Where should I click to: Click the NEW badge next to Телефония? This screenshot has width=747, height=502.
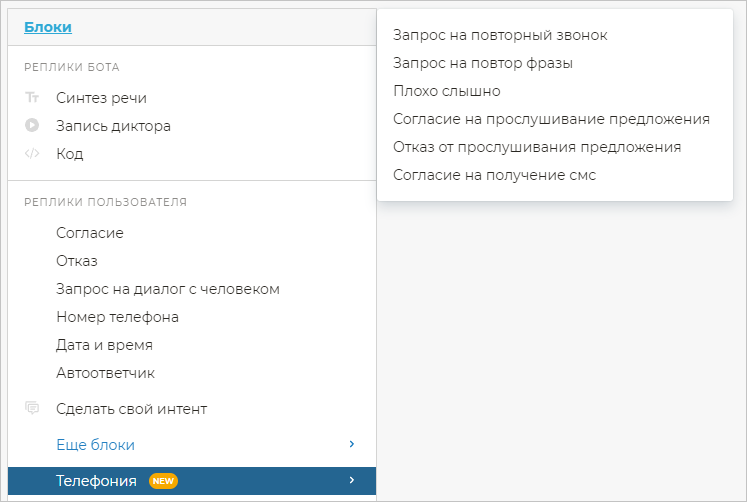(163, 481)
